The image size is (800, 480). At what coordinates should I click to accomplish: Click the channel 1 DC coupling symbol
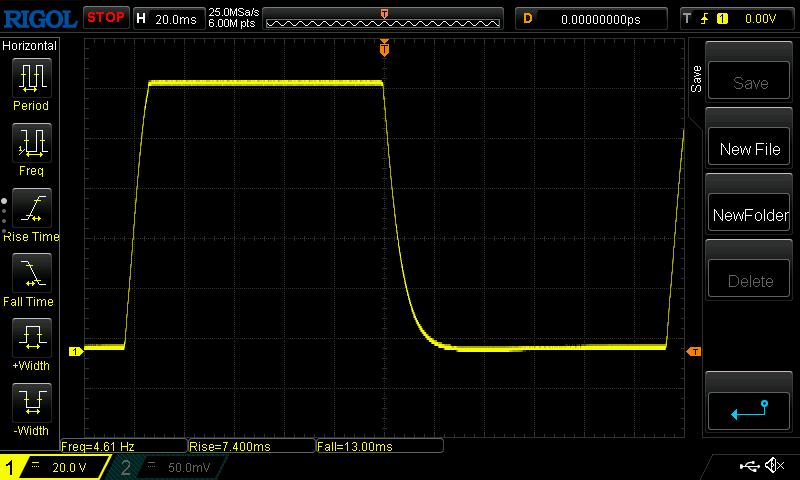[35, 464]
